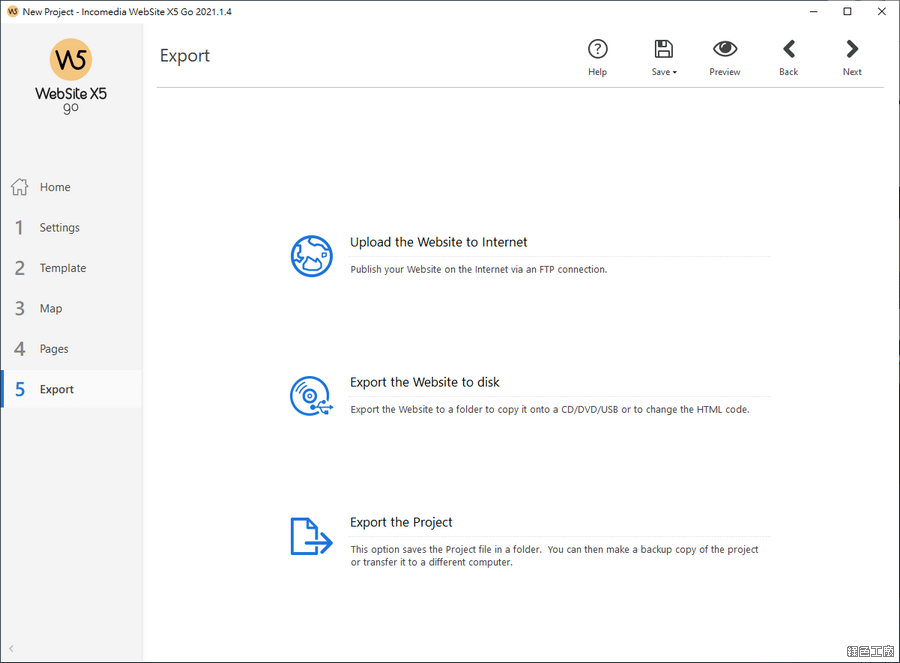
Task: Go Next using the right chevron
Action: tap(852, 49)
